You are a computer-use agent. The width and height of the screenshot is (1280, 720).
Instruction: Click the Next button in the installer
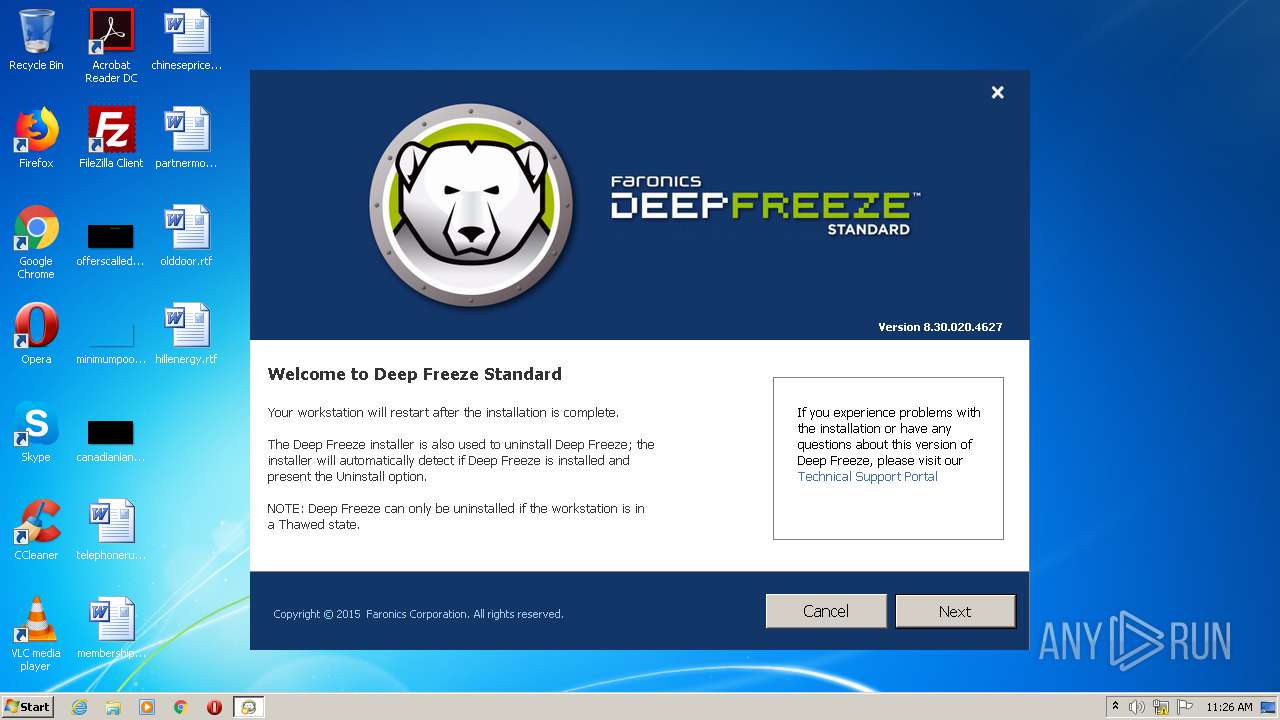[955, 611]
